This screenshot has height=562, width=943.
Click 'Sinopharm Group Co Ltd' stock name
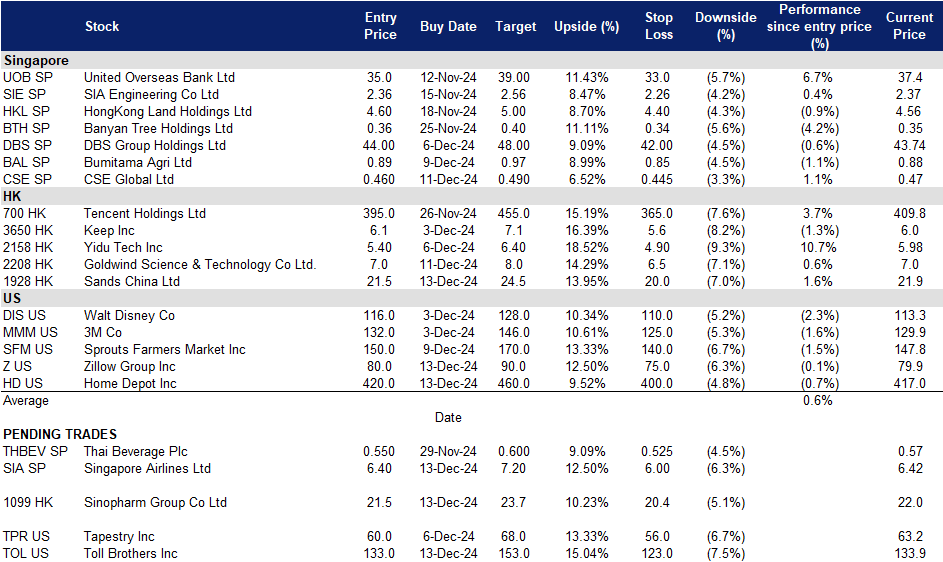(155, 502)
